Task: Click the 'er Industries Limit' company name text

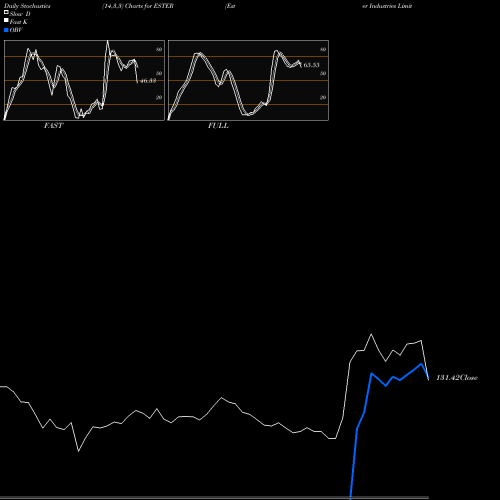Action: pos(387,6)
